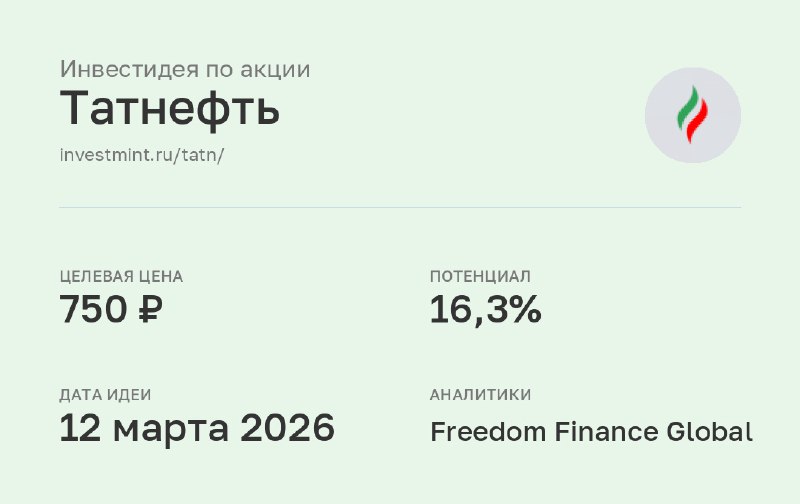800x504 pixels.
Task: Click the ЦЕЛЕВАЯ ЦЕНА label
Action: click(121, 276)
